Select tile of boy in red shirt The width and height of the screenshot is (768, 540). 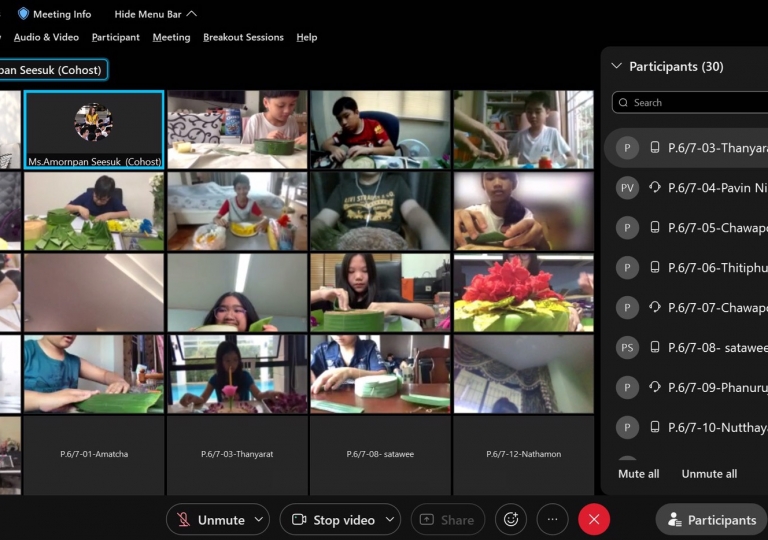coord(380,130)
